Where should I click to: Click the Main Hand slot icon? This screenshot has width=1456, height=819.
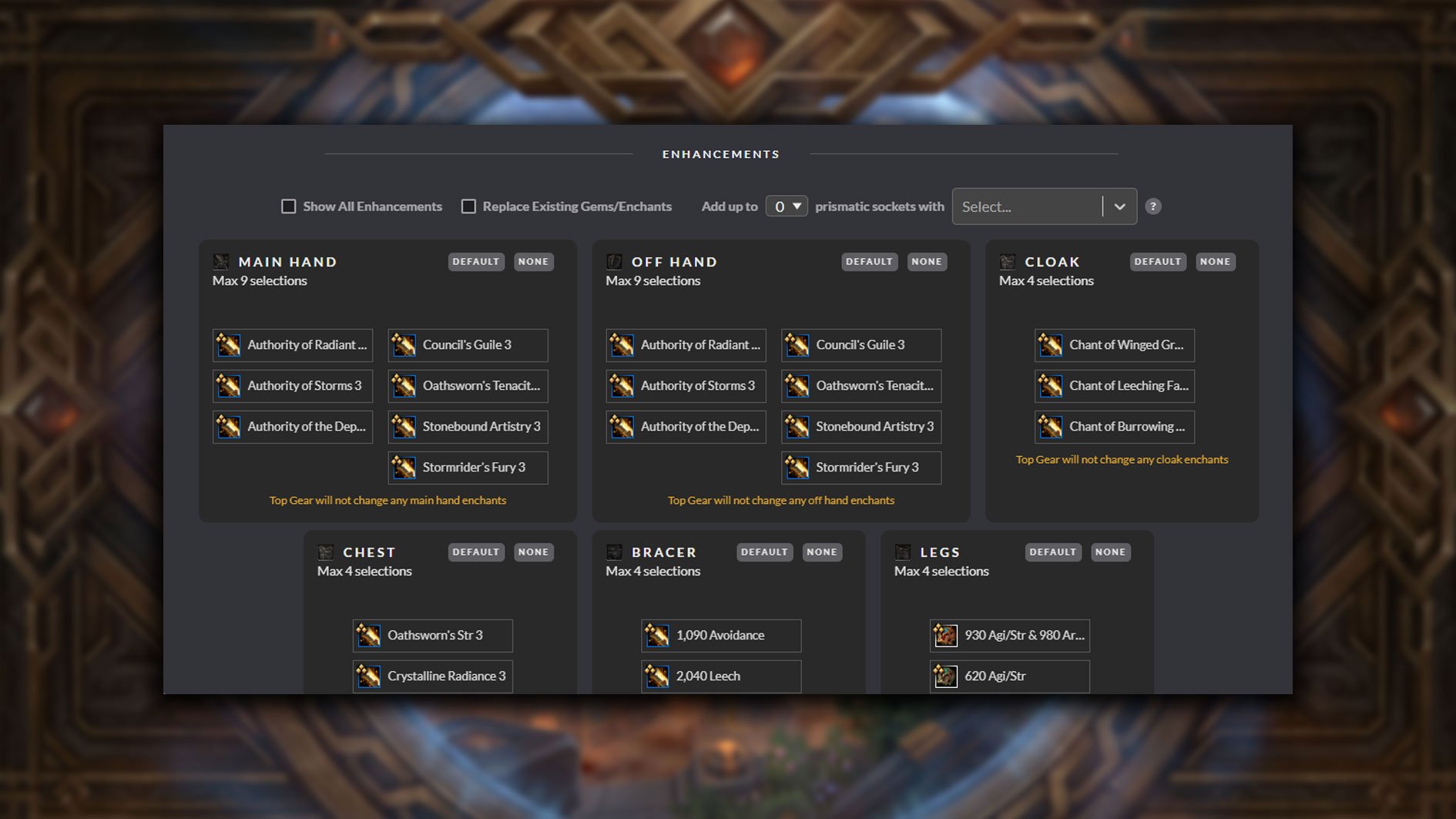click(221, 262)
